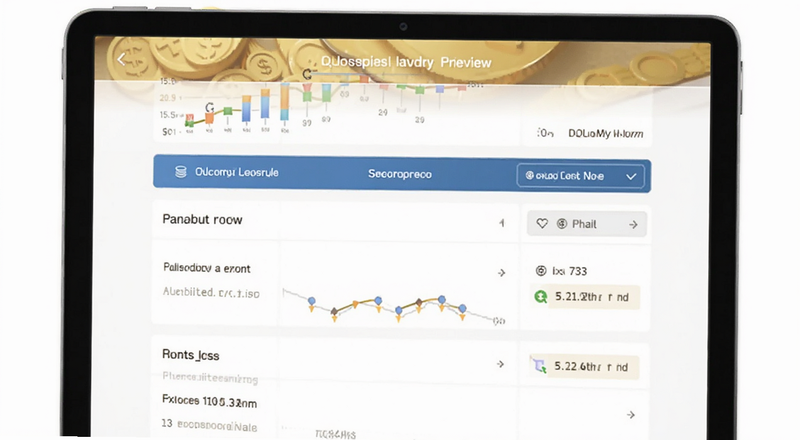Viewport: 800px width, 440px height.
Task: Open the 'Fxloces 1105.32nm' row arrow
Action: (631, 415)
